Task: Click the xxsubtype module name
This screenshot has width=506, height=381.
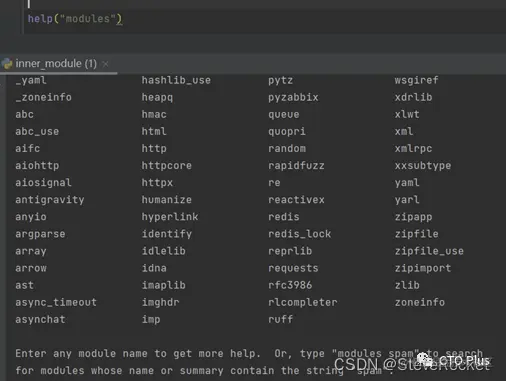Action: point(423,165)
